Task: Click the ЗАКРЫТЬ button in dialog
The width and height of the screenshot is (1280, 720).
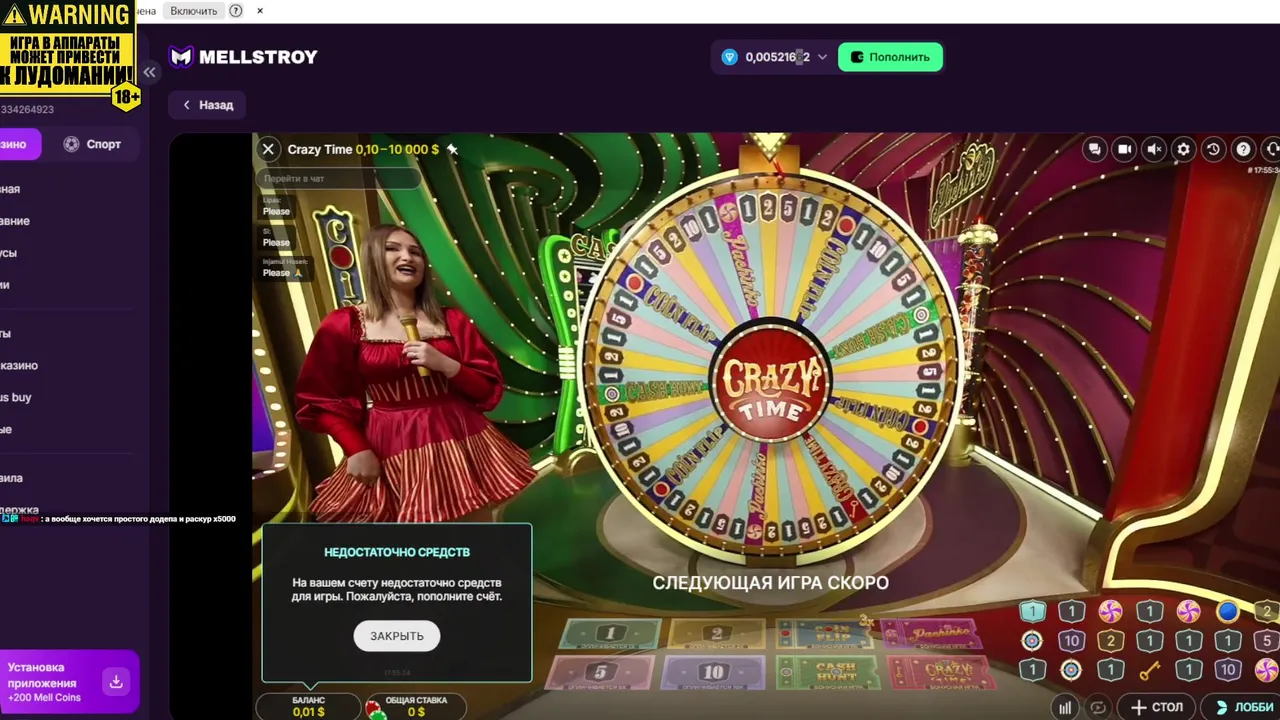Action: tap(397, 636)
